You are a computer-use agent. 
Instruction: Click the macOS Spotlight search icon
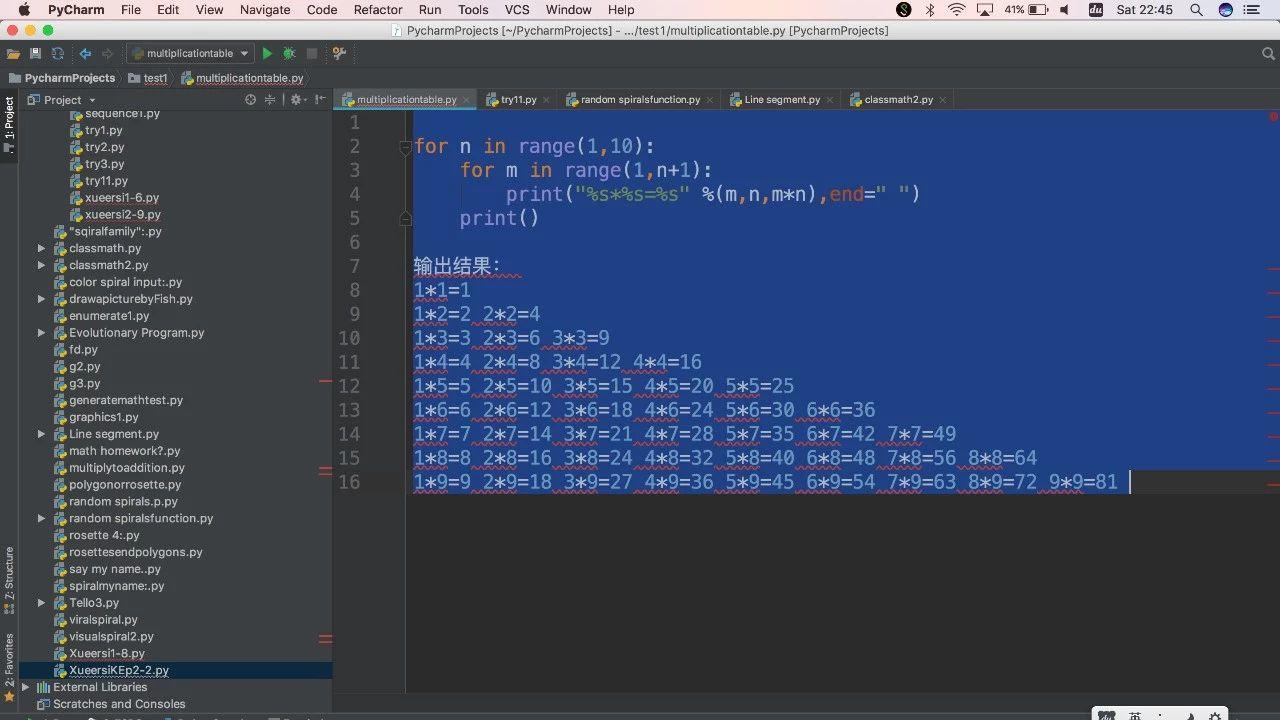coord(1196,10)
